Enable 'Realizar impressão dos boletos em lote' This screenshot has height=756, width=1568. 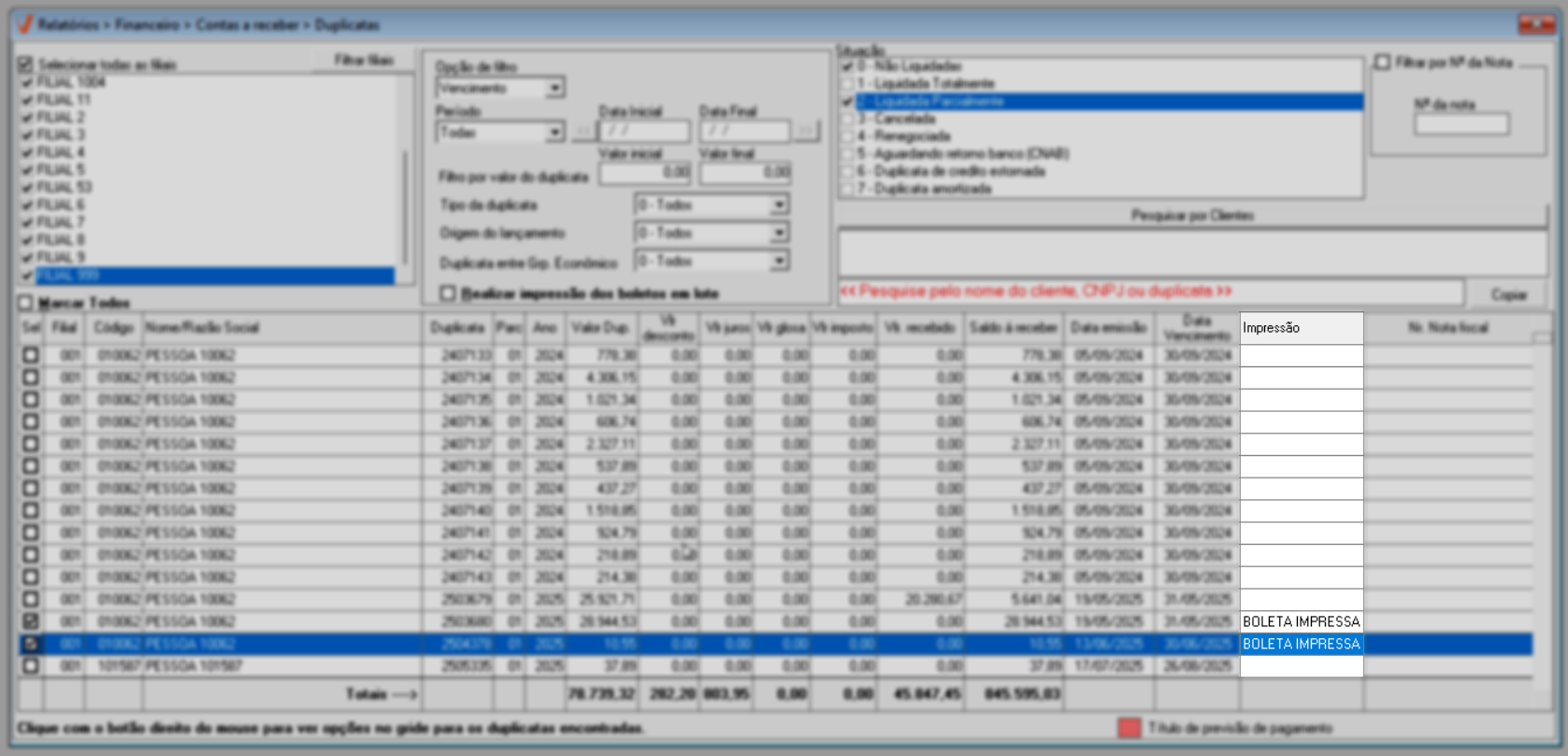(448, 293)
